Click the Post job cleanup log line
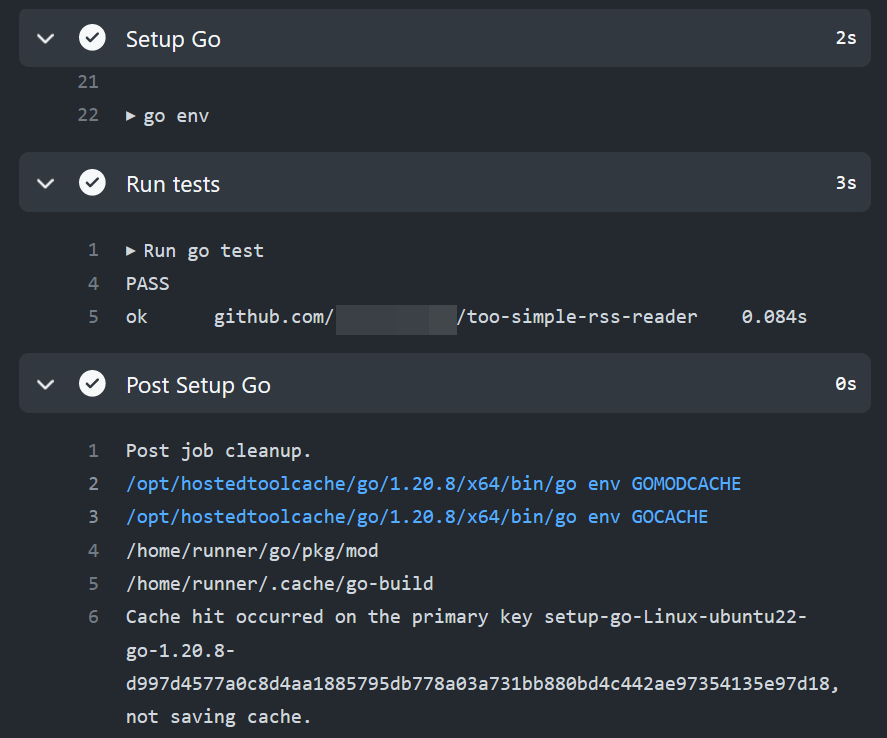The height and width of the screenshot is (738, 887). pyautogui.click(x=219, y=451)
